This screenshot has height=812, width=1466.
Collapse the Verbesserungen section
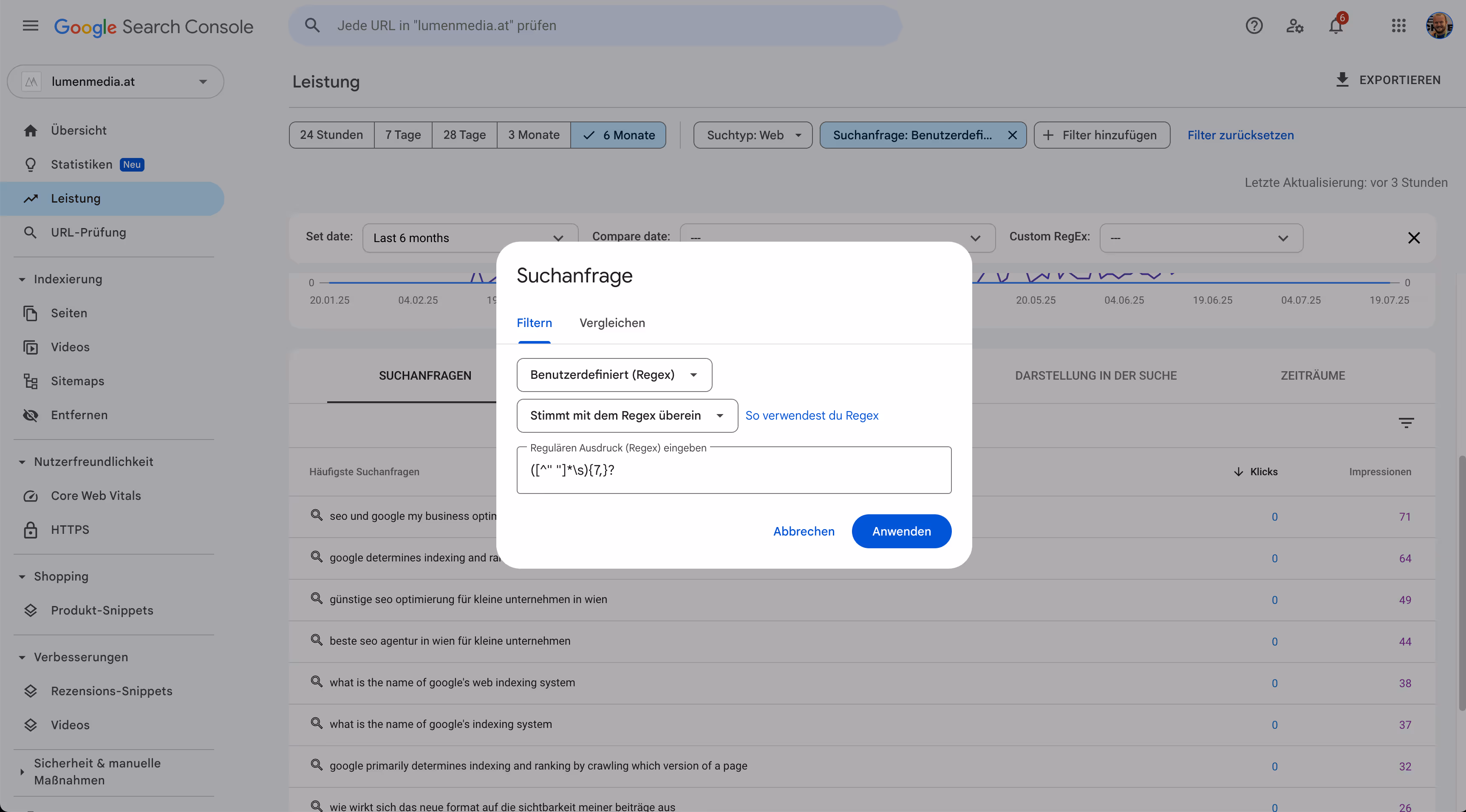click(22, 657)
